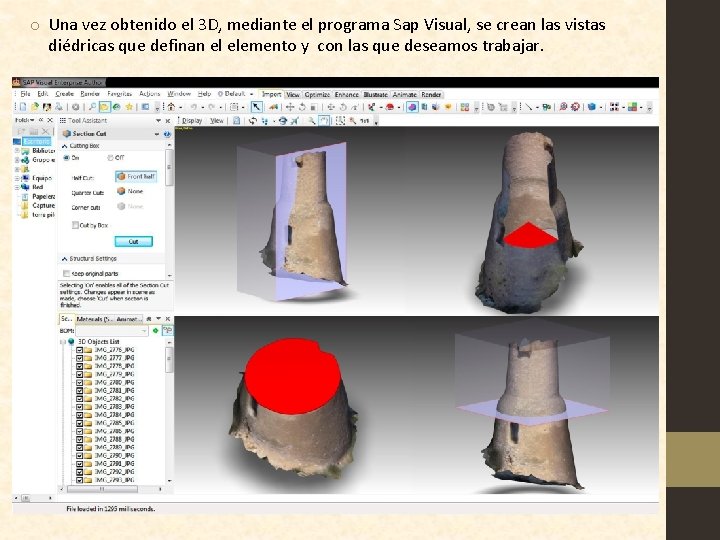Uncheck the IMG_2783_JPG object checkbox
Image resolution: width=720 pixels, height=540 pixels.
[79, 407]
